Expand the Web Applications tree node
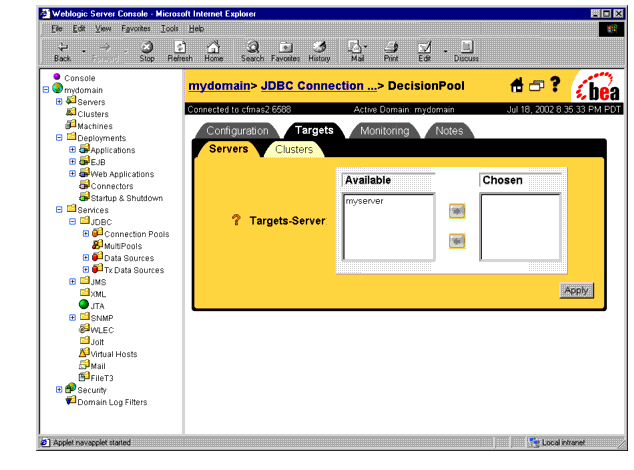The image size is (634, 470). tap(72, 174)
